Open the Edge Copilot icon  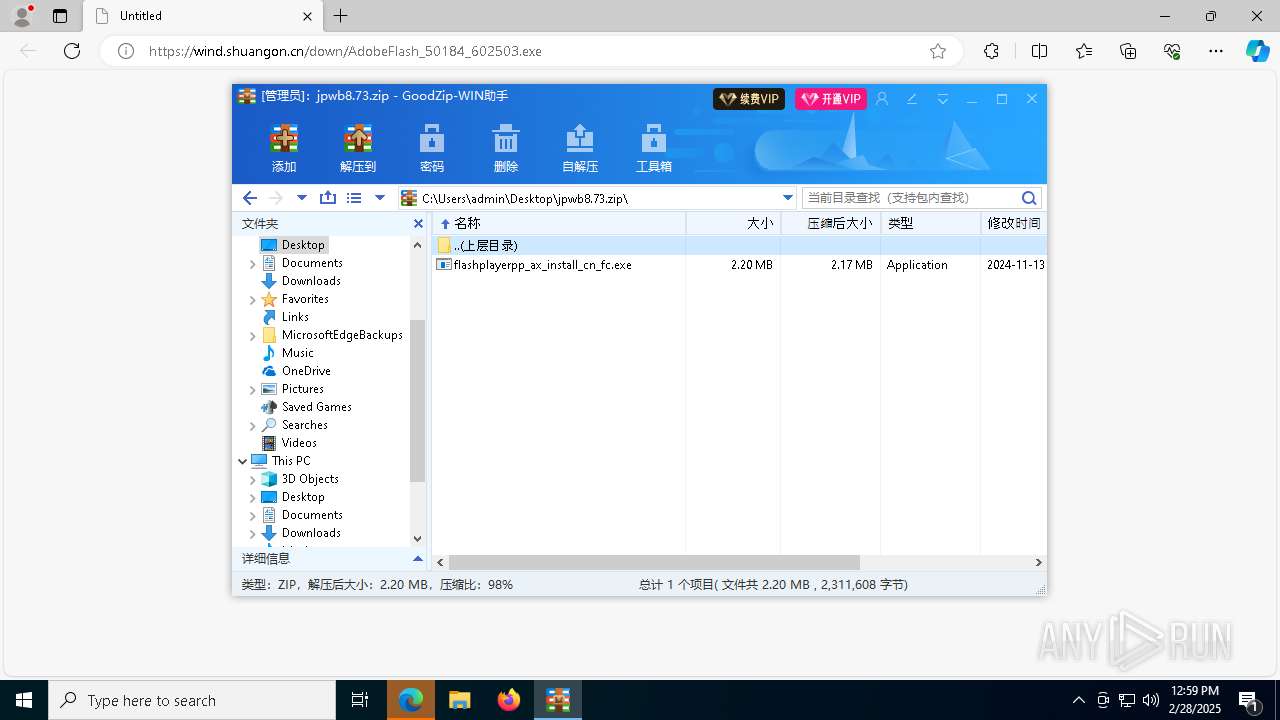[1257, 51]
